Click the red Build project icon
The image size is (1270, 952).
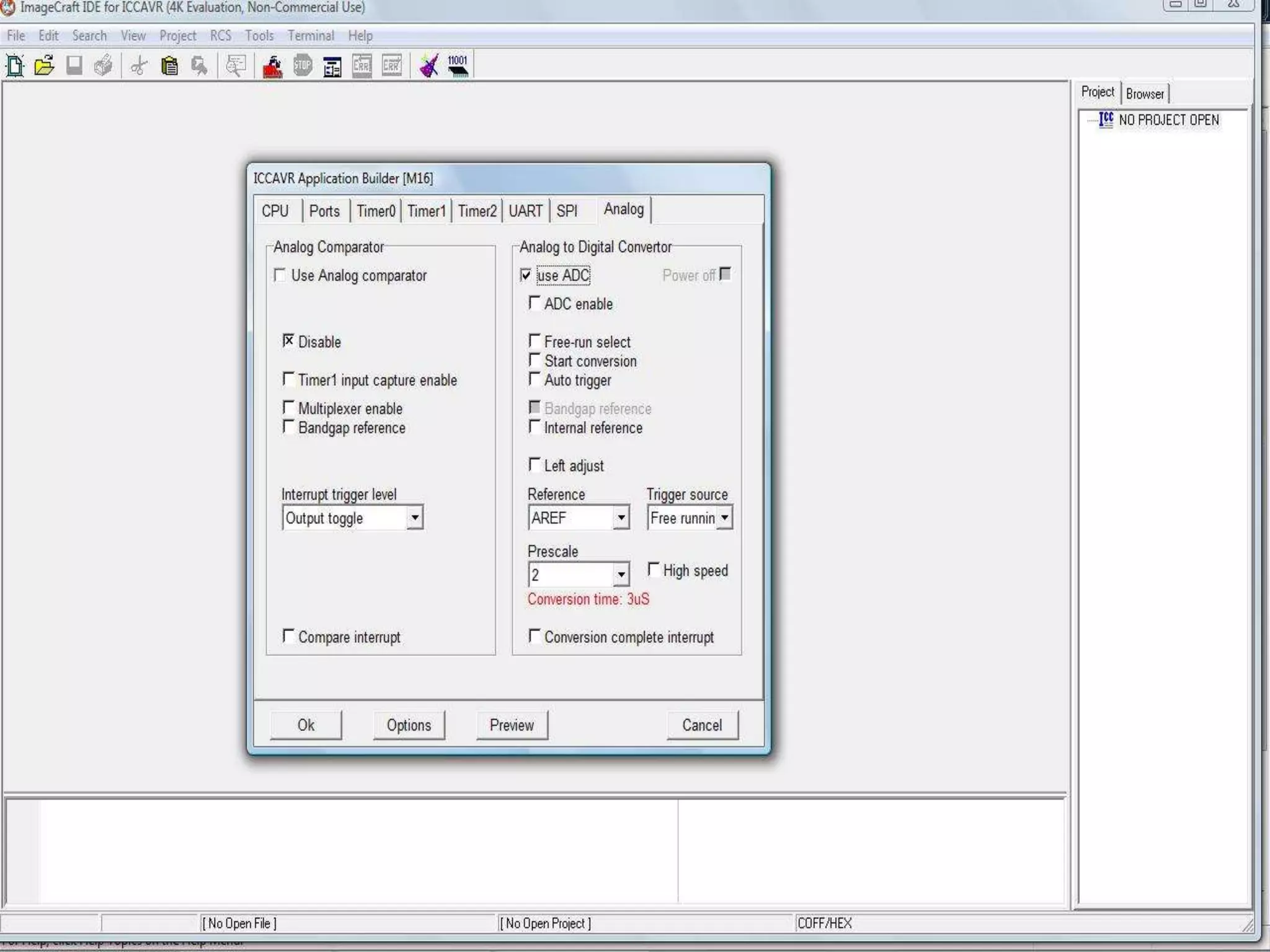pyautogui.click(x=272, y=66)
